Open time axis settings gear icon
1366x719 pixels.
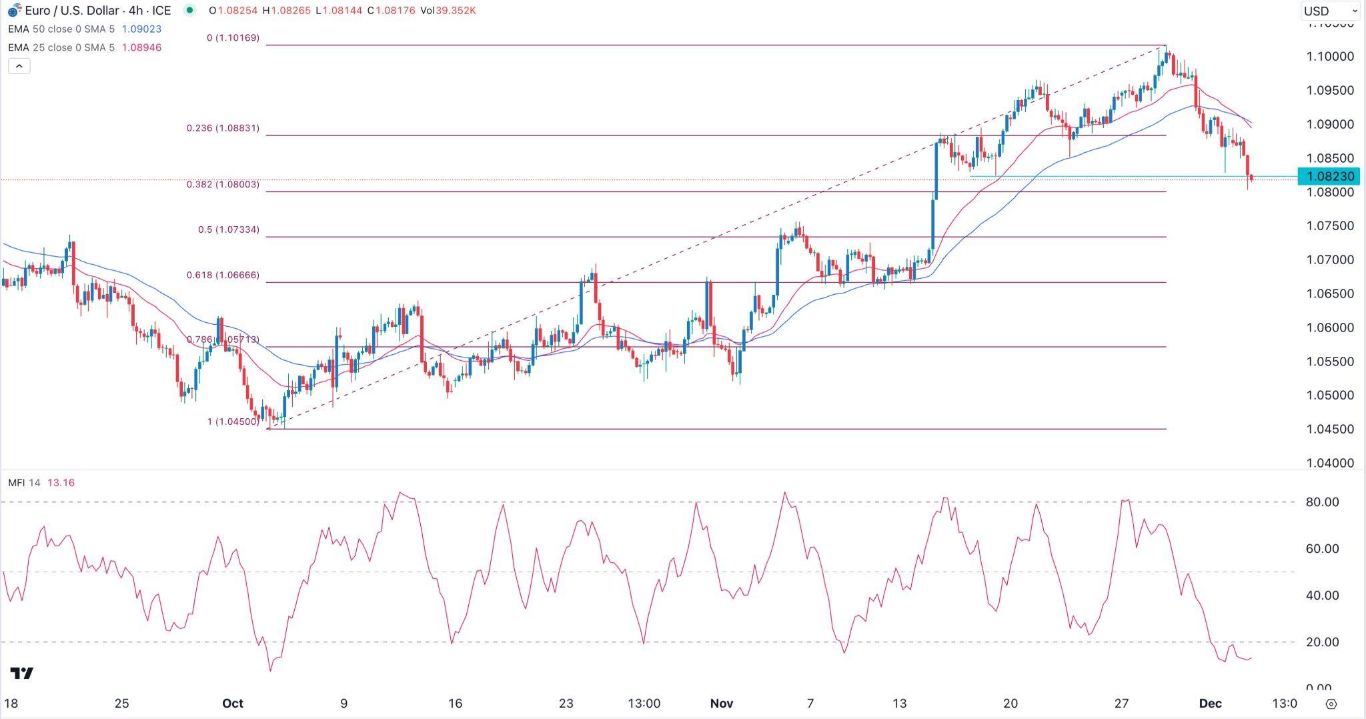[1331, 703]
